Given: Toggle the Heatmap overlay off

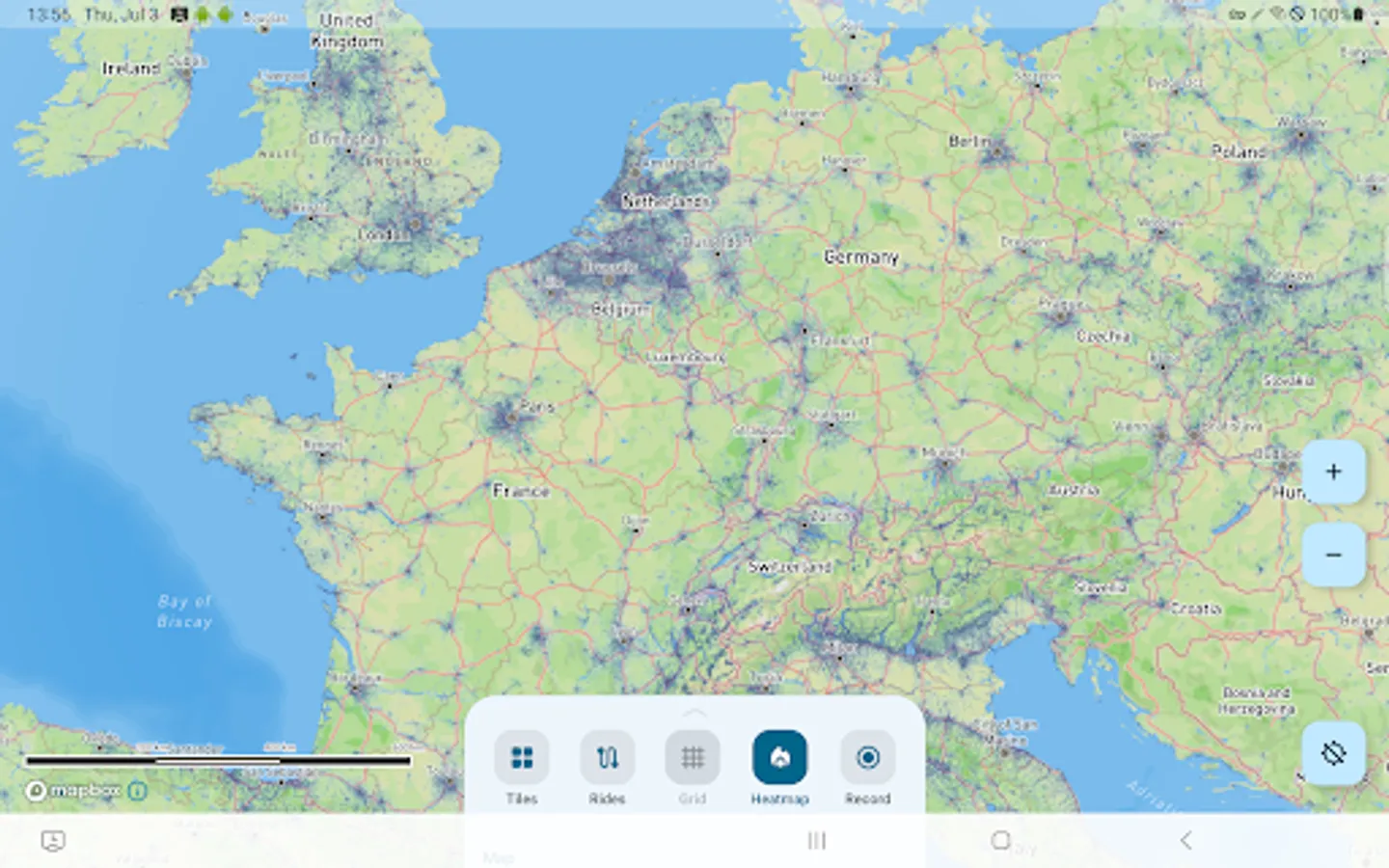Looking at the screenshot, I should click(780, 758).
